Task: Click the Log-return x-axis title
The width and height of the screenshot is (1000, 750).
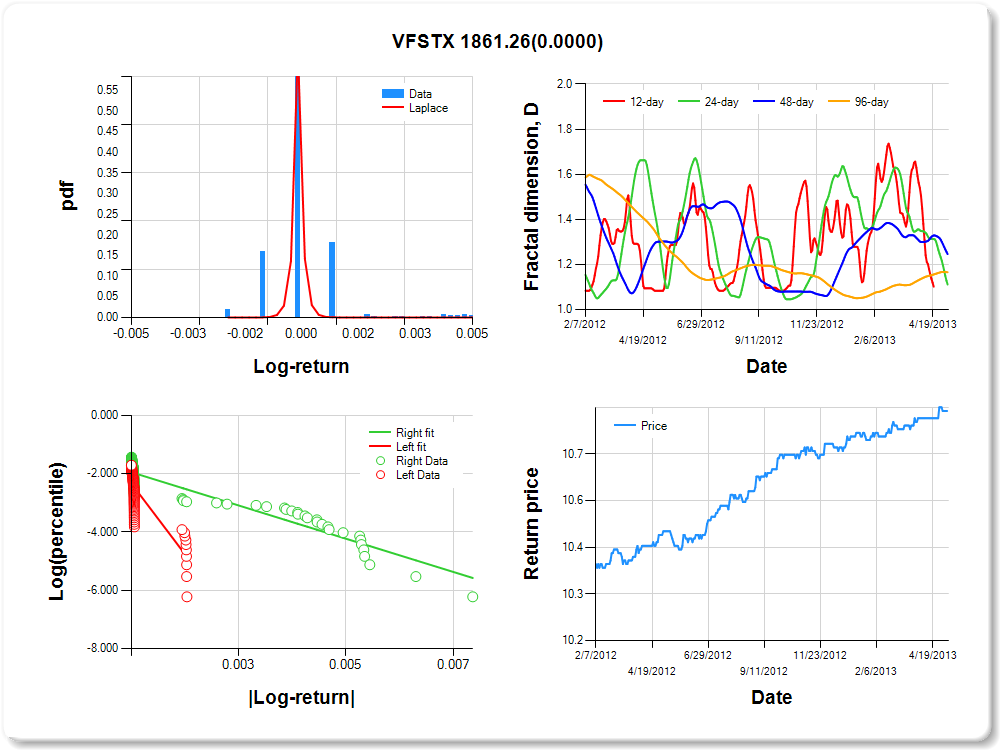Action: 301,366
